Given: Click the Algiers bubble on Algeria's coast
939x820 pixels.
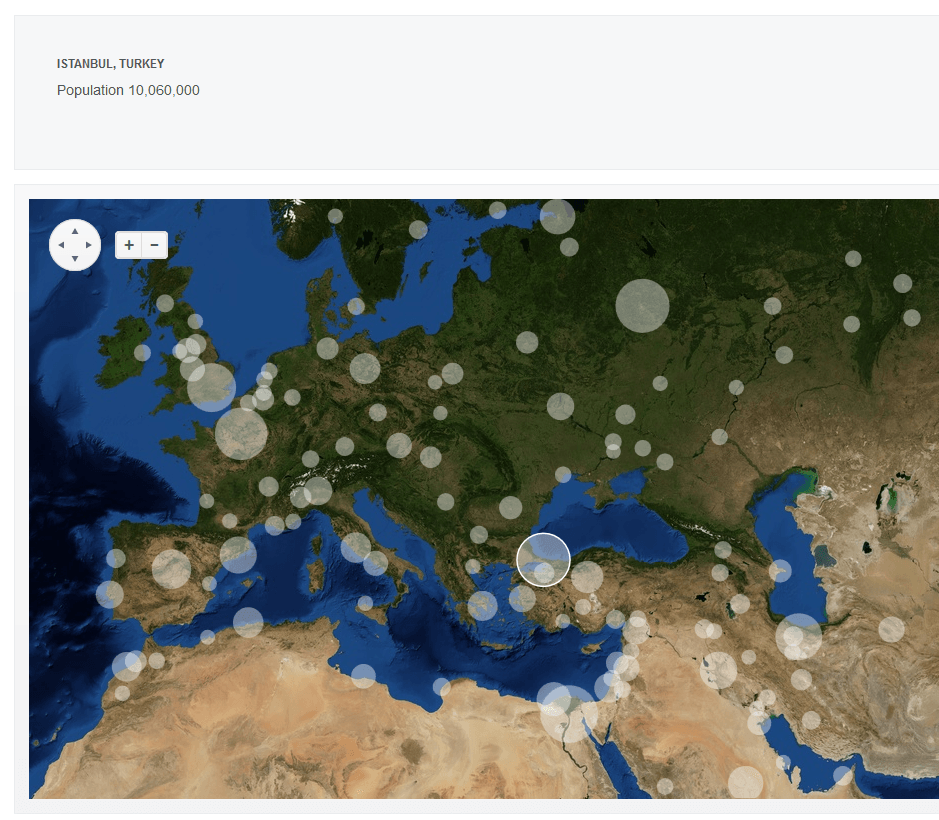Looking at the screenshot, I should [x=248, y=622].
